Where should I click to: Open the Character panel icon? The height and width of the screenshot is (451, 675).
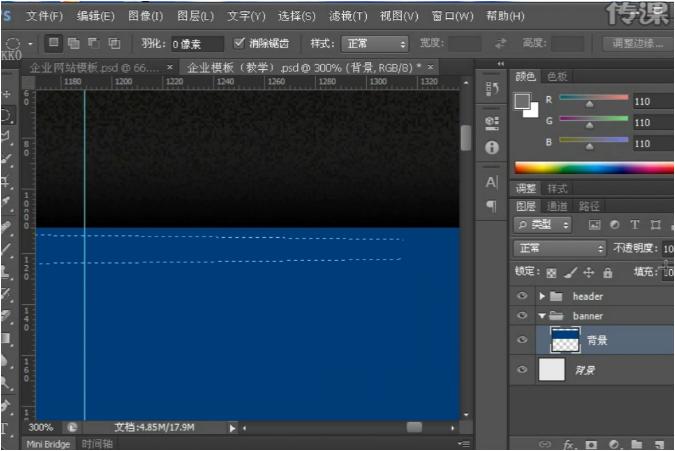pos(492,182)
